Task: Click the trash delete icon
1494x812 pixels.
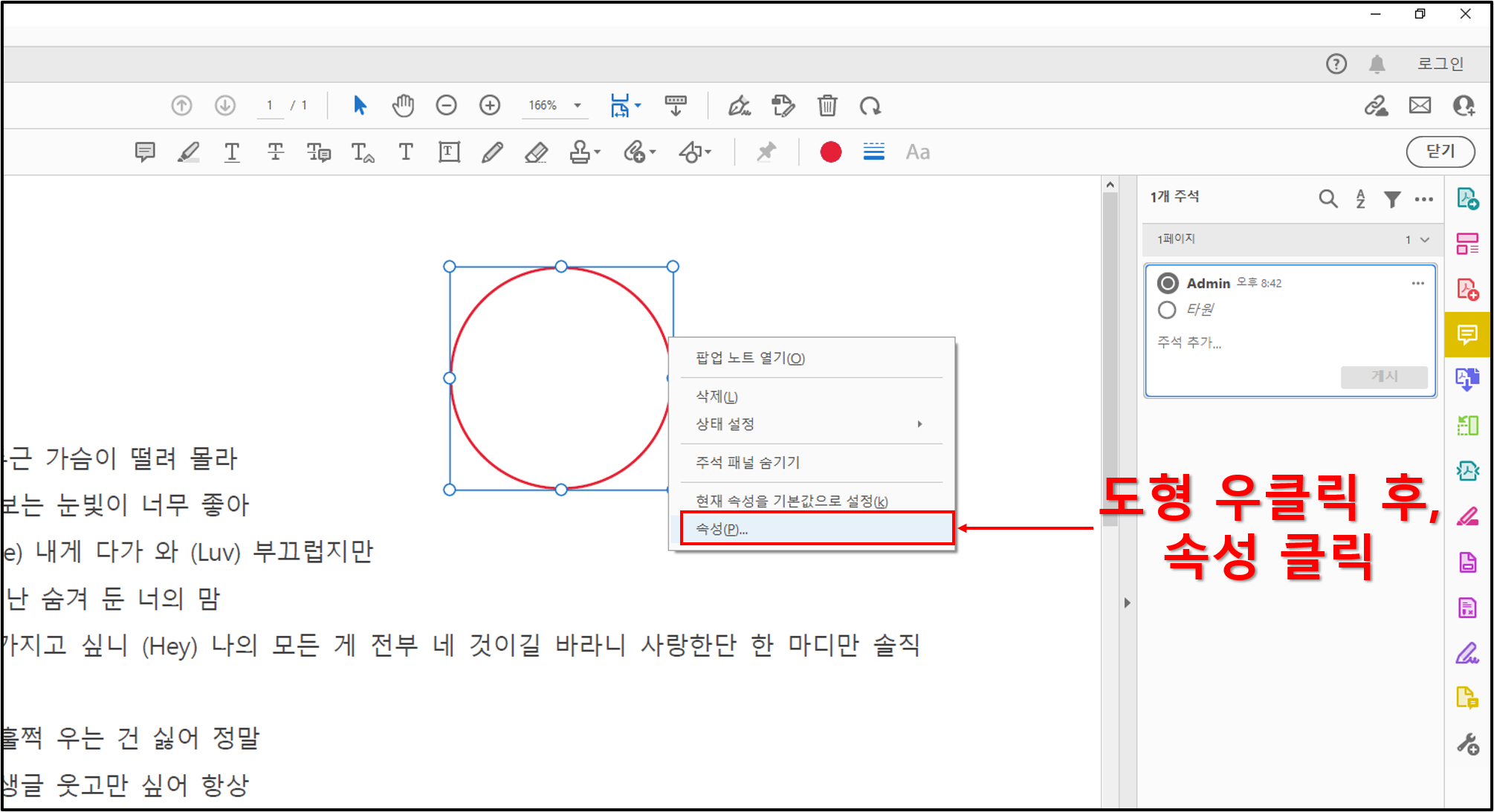Action: click(x=827, y=105)
